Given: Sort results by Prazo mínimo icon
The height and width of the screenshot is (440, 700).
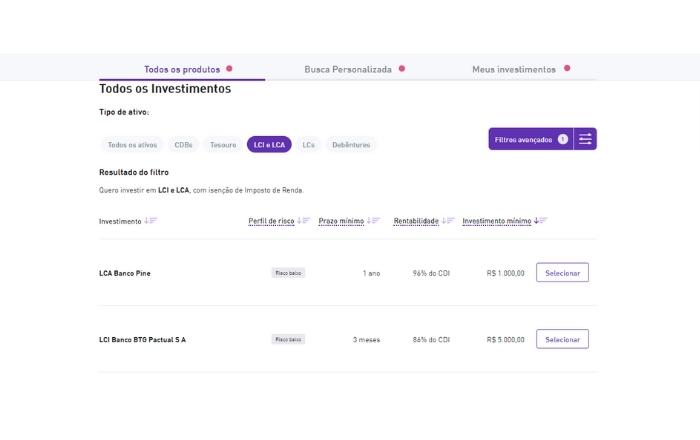Looking at the screenshot, I should click(x=374, y=220).
